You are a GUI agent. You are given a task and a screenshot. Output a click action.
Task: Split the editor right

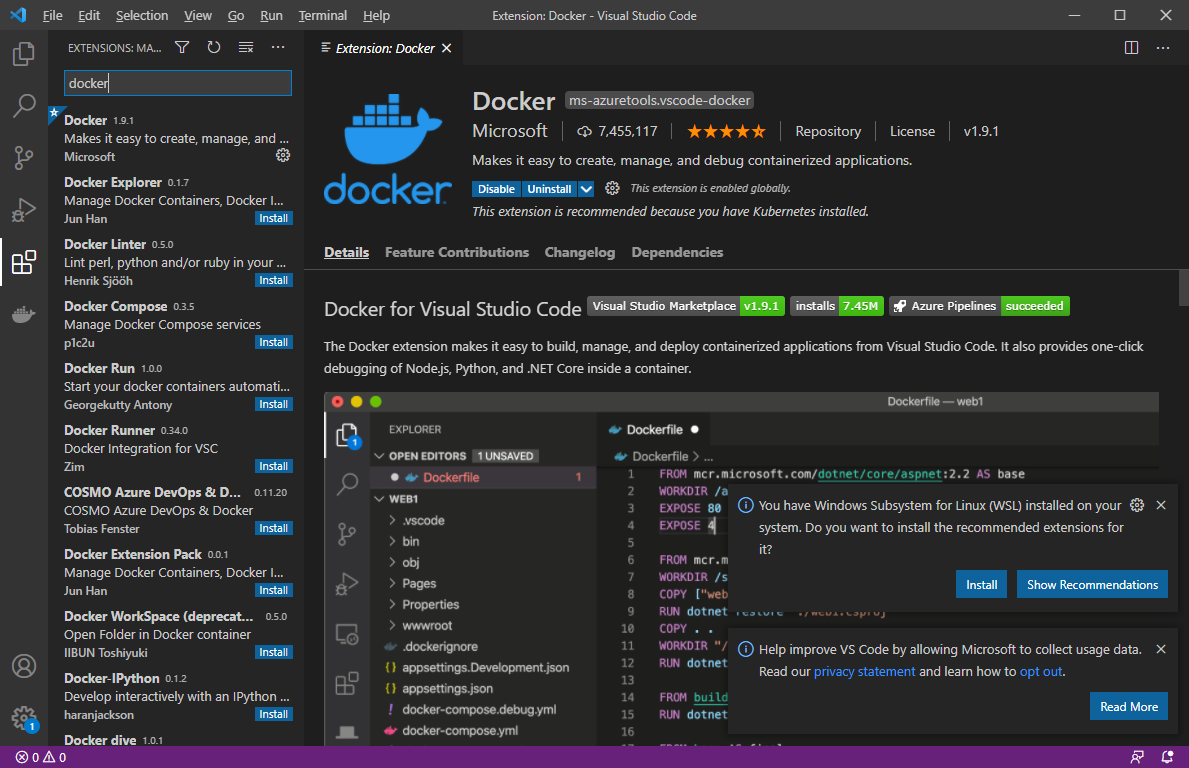coord(1131,48)
